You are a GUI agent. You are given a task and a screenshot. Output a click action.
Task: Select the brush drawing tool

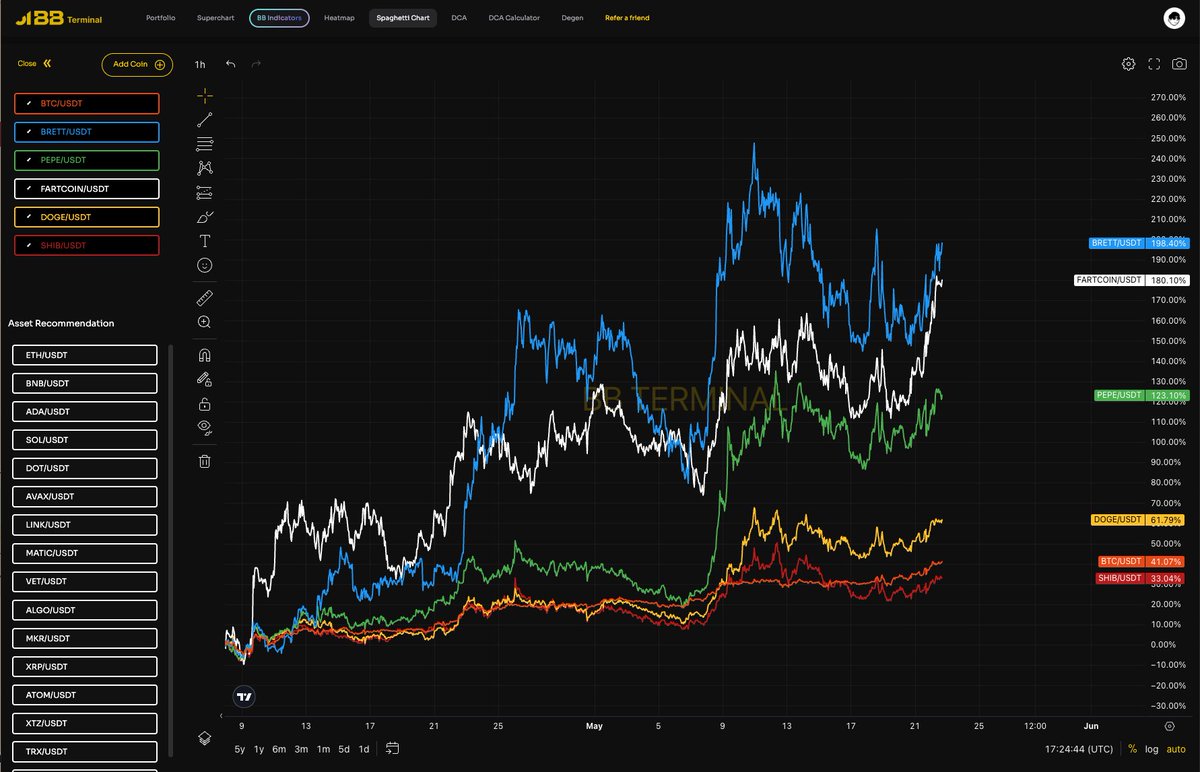(205, 216)
